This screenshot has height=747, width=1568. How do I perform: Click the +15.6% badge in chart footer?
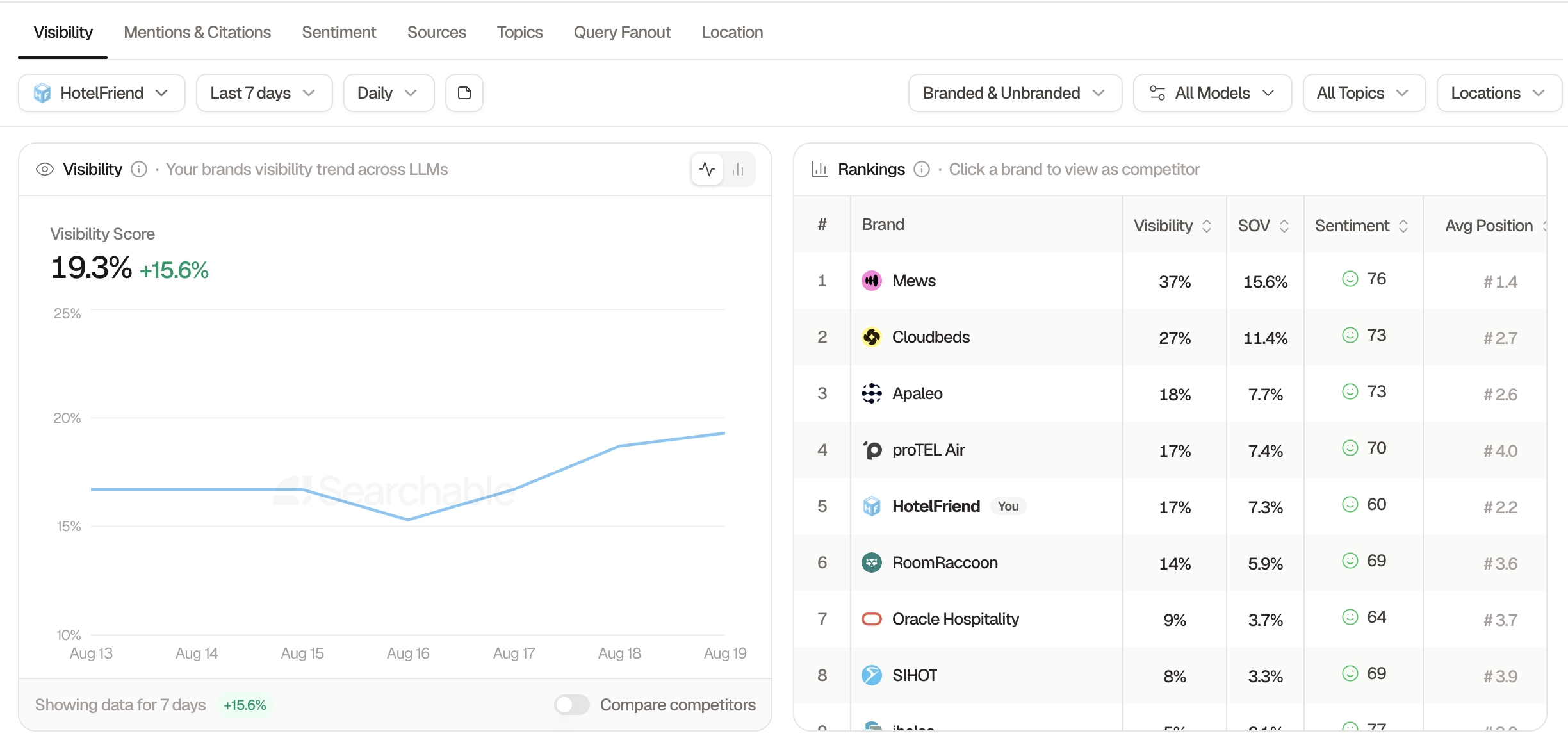pos(245,705)
